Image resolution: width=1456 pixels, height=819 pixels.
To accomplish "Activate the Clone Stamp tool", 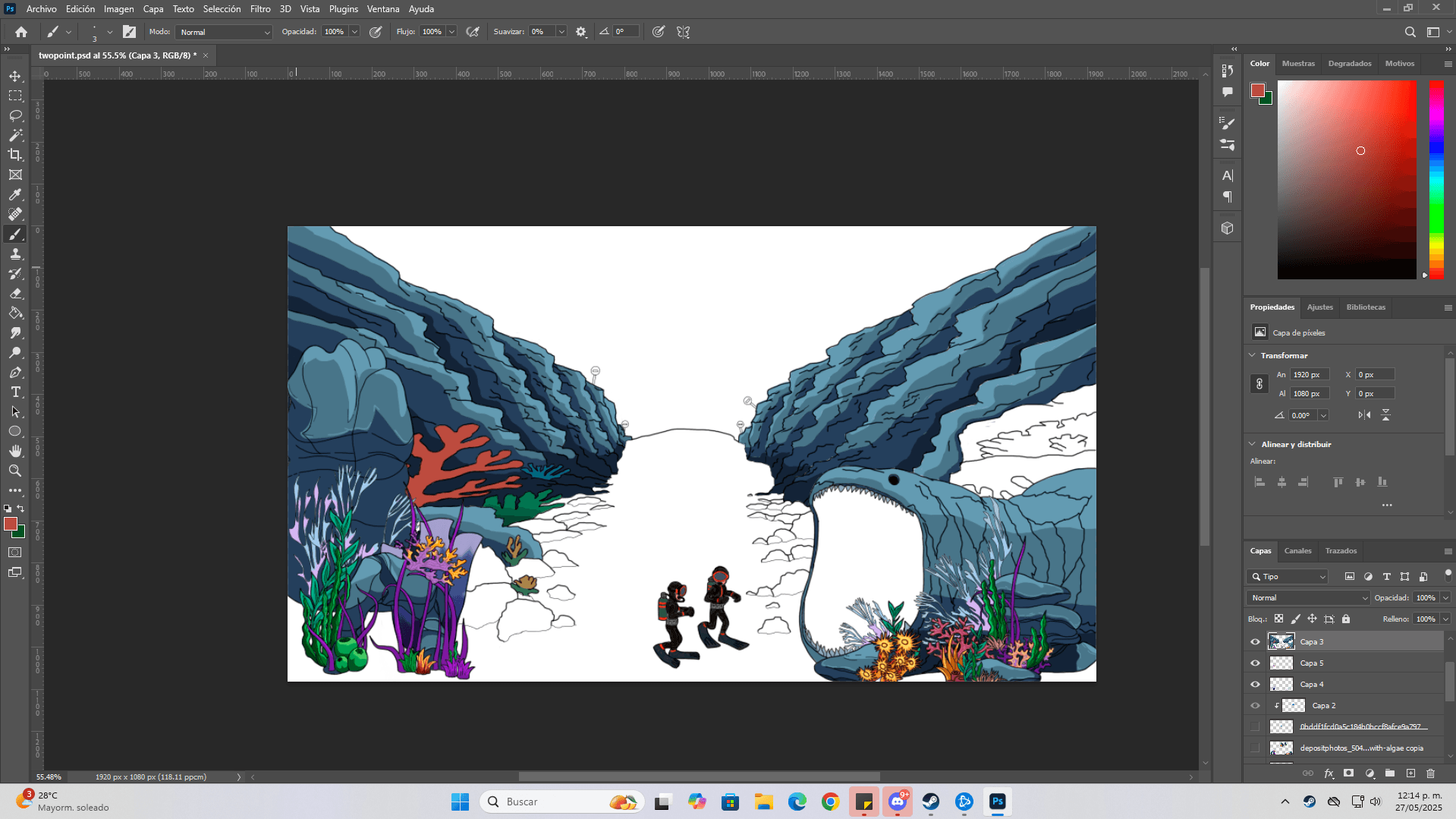I will [15, 254].
